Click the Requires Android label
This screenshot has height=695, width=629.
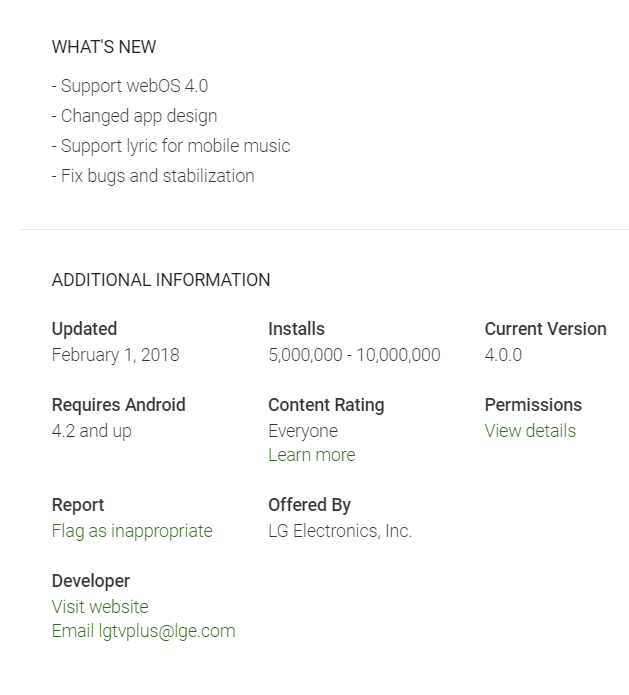pyautogui.click(x=119, y=405)
